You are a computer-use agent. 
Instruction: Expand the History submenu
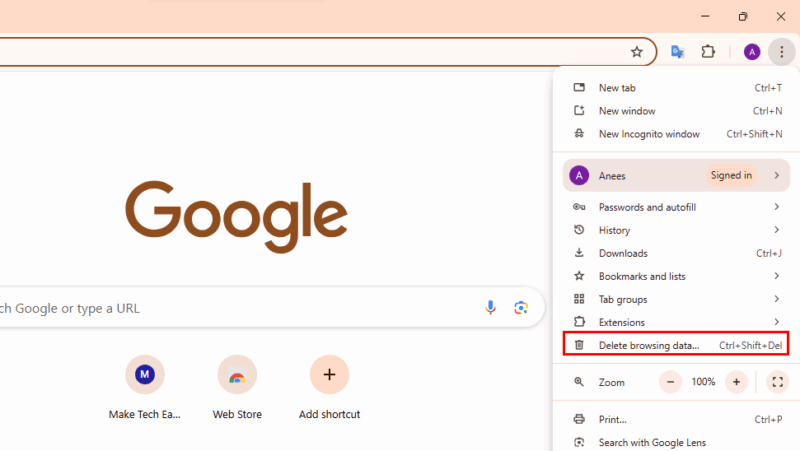pos(675,230)
